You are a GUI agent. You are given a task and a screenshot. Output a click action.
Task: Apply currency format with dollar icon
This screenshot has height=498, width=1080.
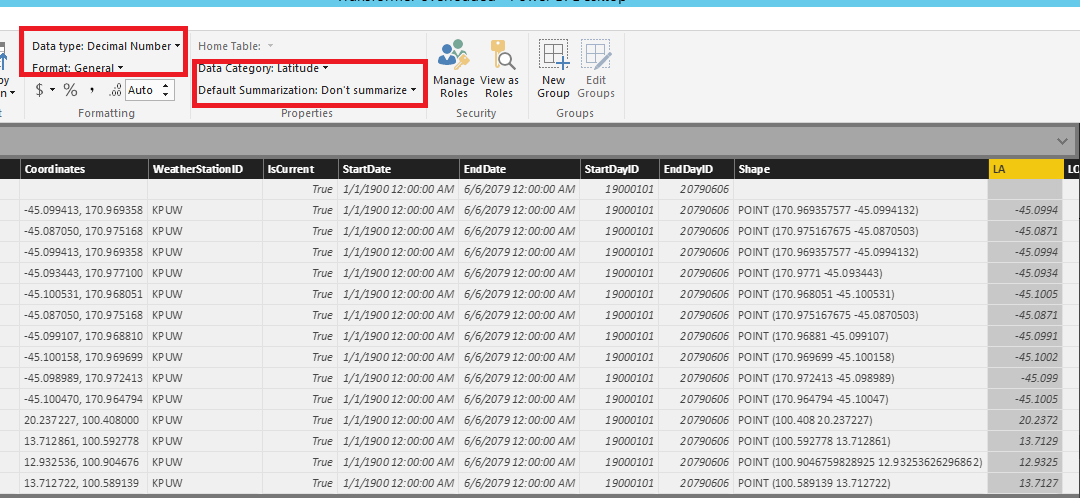[39, 90]
